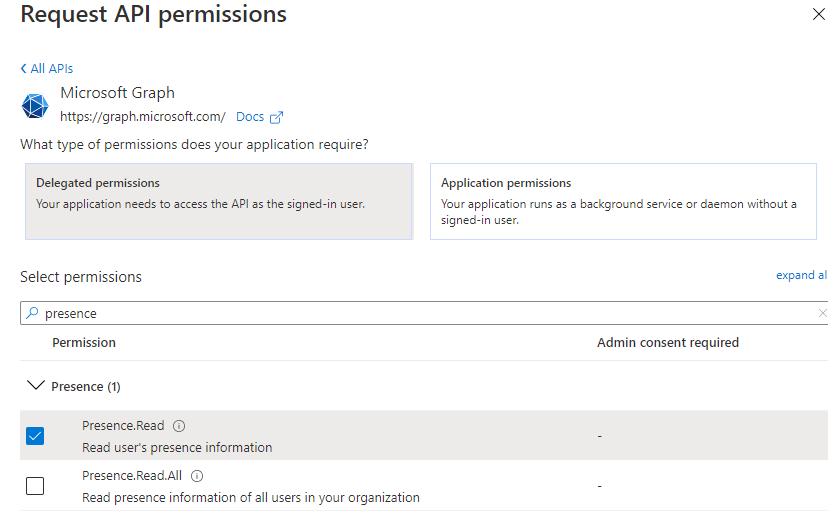Show info tooltip for Presence.Read.All
The height and width of the screenshot is (525, 828).
(x=197, y=476)
